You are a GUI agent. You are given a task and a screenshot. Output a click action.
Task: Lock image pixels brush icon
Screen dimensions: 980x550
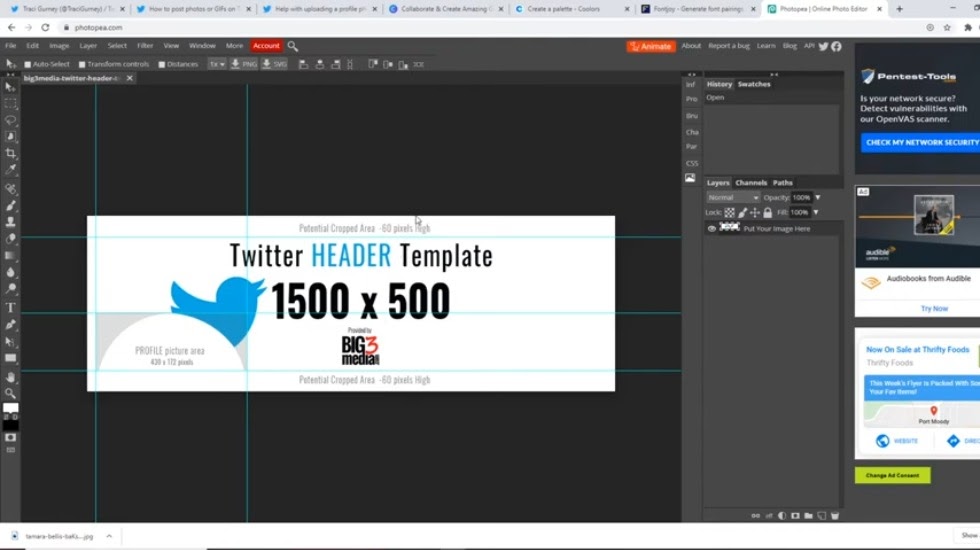(x=742, y=212)
